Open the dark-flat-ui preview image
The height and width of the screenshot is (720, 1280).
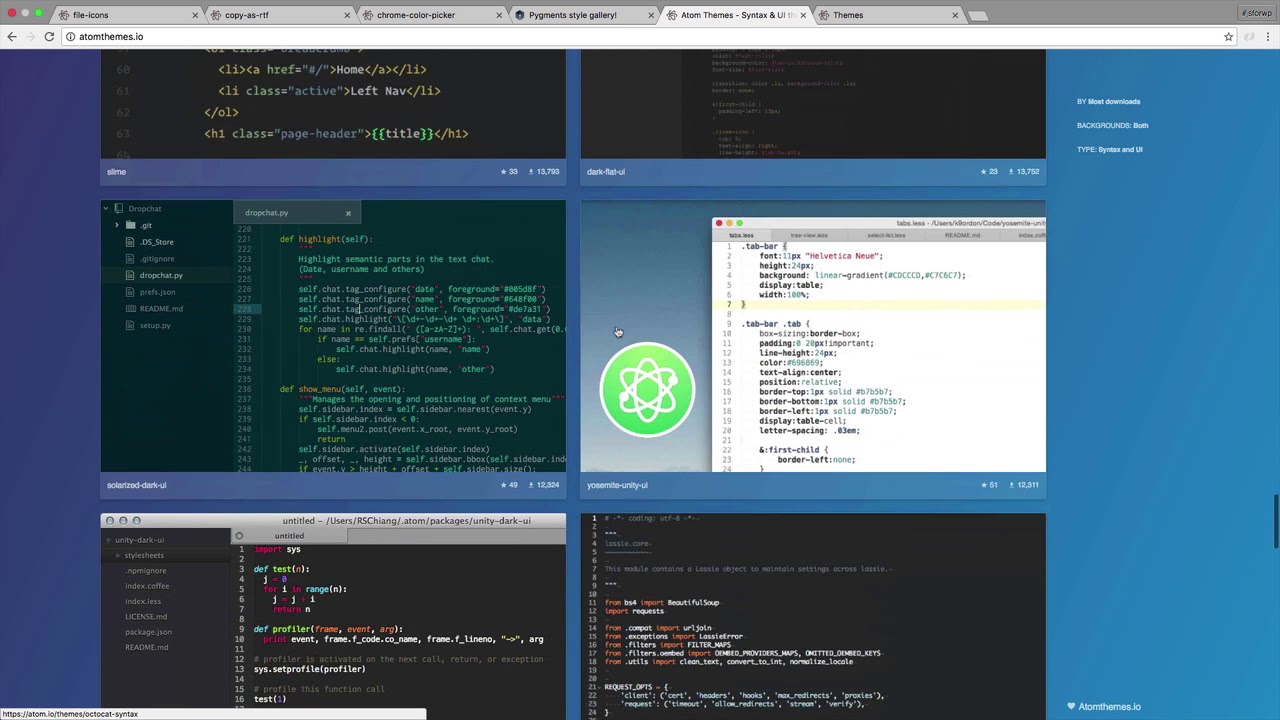click(x=813, y=105)
